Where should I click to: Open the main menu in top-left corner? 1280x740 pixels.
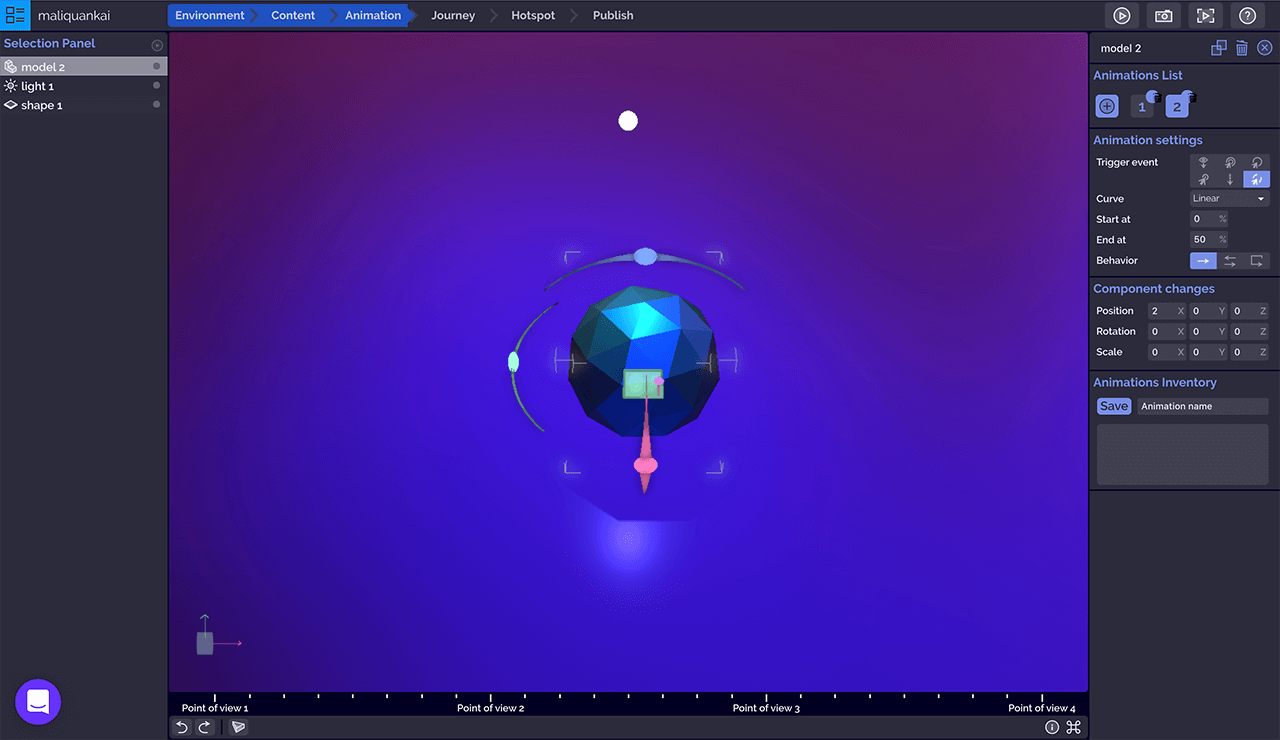point(15,16)
